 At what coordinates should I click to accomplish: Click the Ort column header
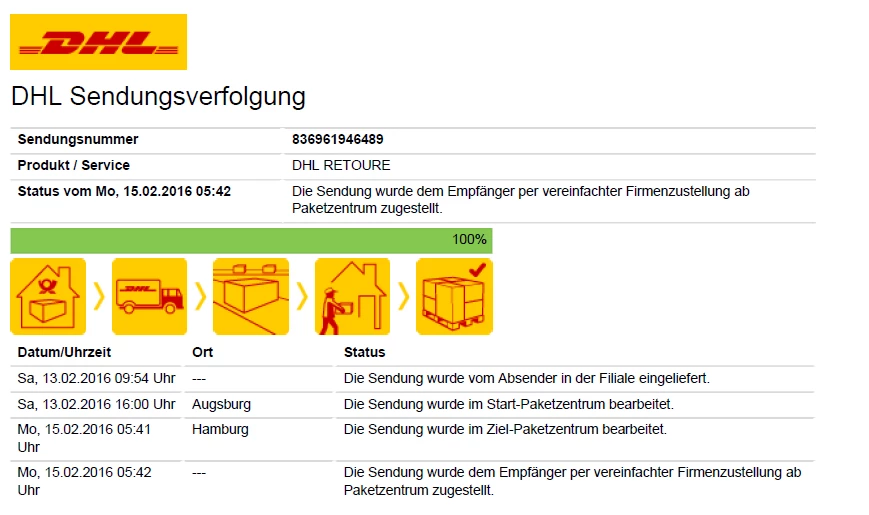pos(202,352)
